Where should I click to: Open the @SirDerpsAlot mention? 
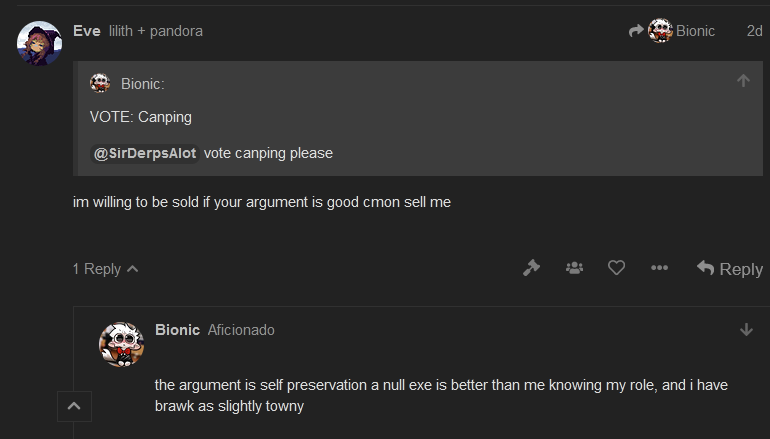coord(145,153)
